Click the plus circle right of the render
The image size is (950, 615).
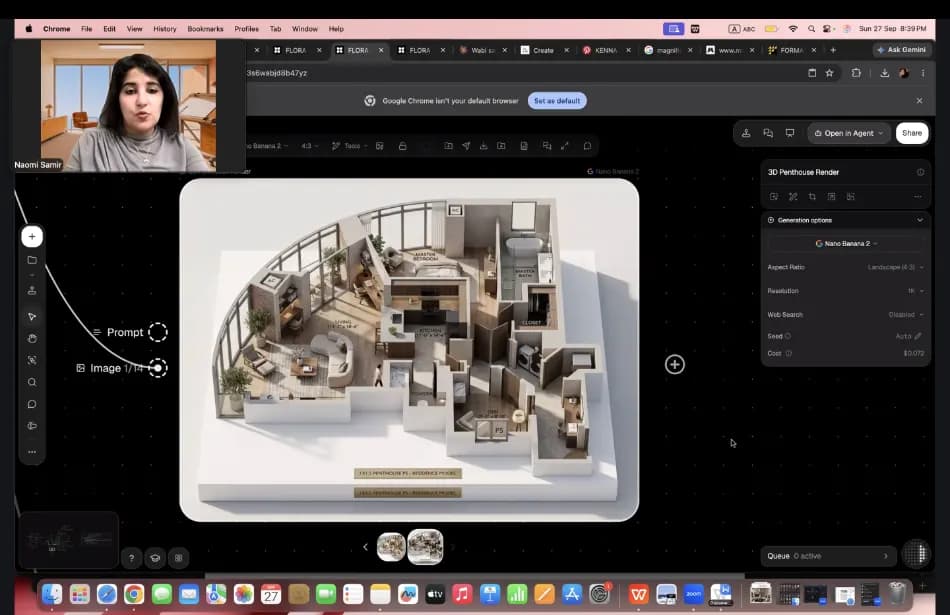coord(675,365)
